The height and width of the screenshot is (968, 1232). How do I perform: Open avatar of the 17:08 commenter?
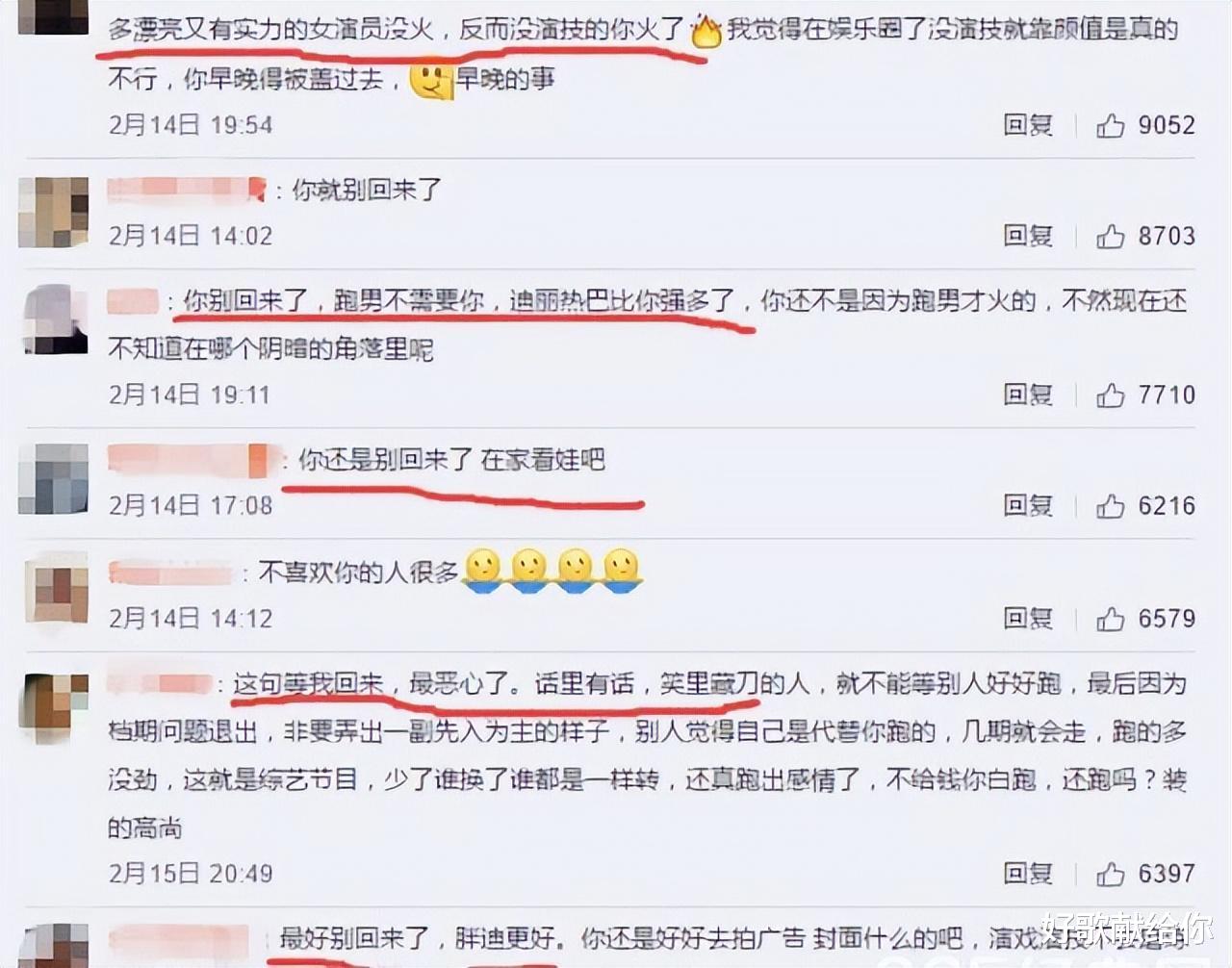click(x=53, y=478)
